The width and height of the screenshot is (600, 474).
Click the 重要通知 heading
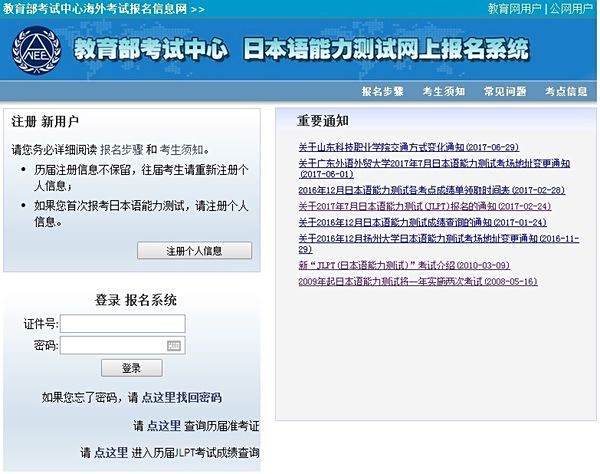click(x=323, y=121)
